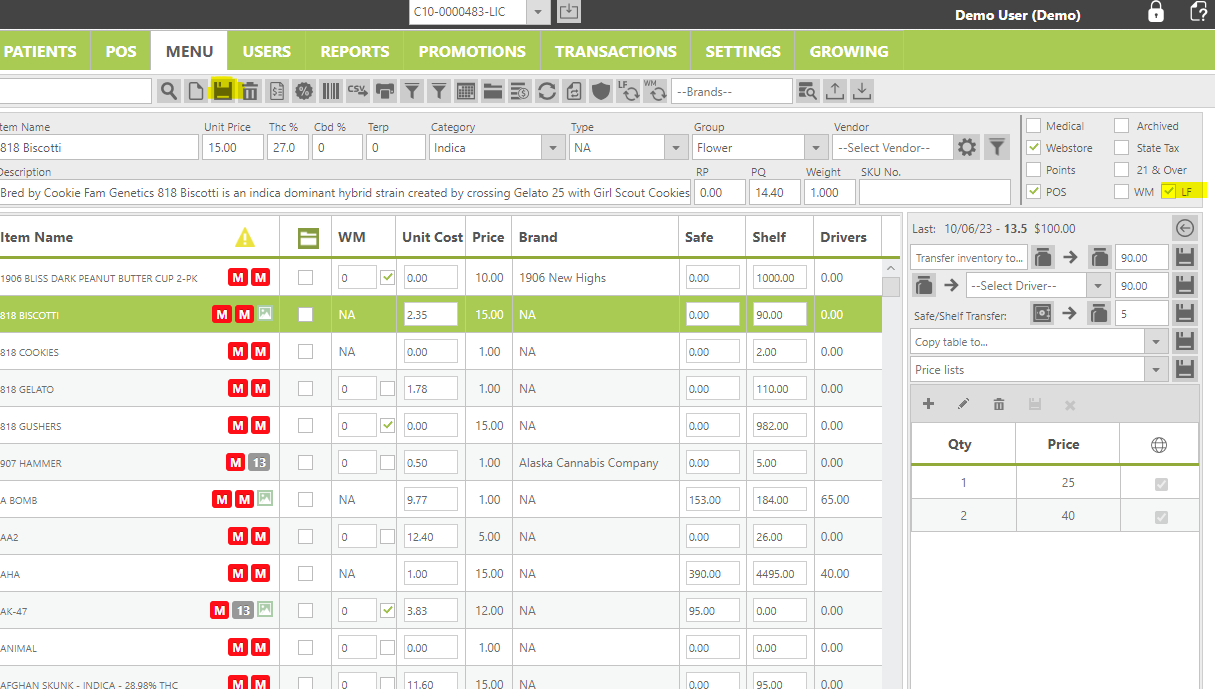1215x689 pixels.
Task: Open the calendar grid icon in toolbar
Action: tap(466, 91)
